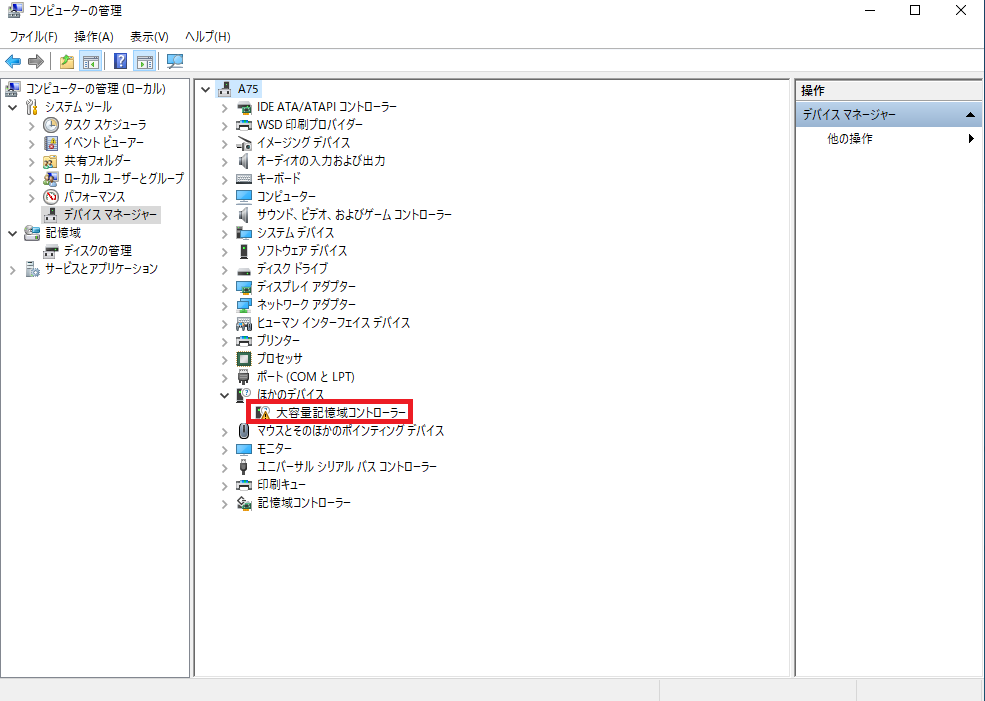
Task: Expand the ディスク ドライブ category
Action: [x=224, y=270]
